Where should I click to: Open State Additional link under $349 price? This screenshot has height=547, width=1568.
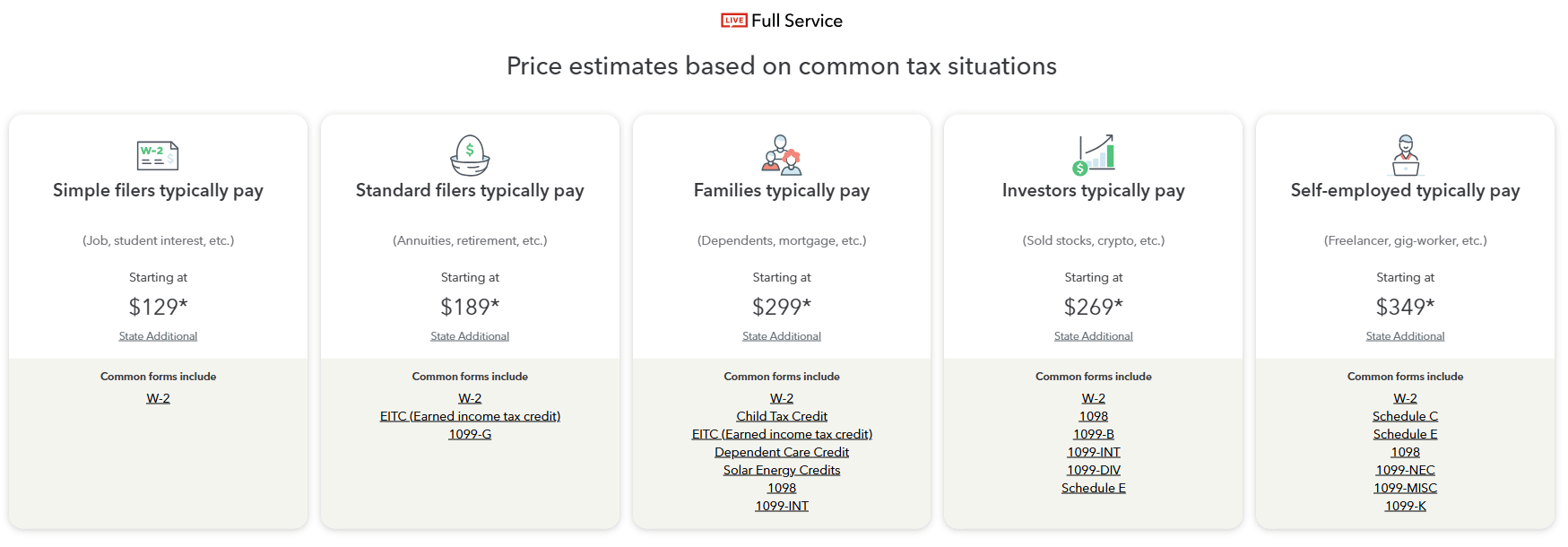tap(1405, 336)
